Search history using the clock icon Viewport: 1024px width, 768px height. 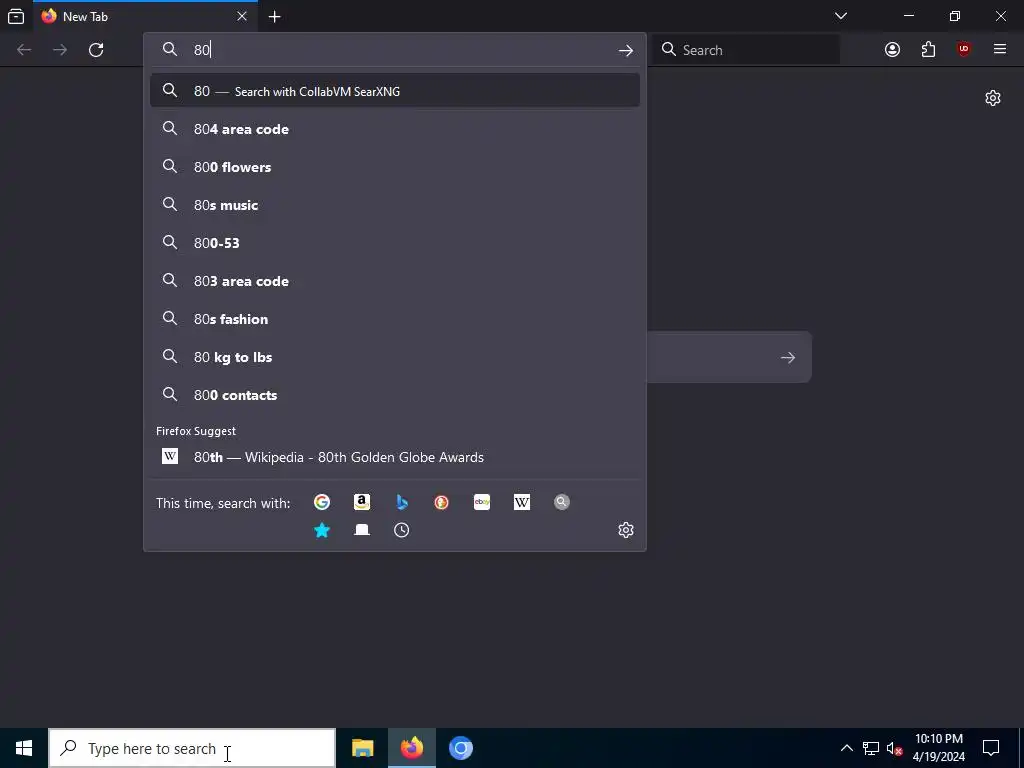click(x=402, y=530)
